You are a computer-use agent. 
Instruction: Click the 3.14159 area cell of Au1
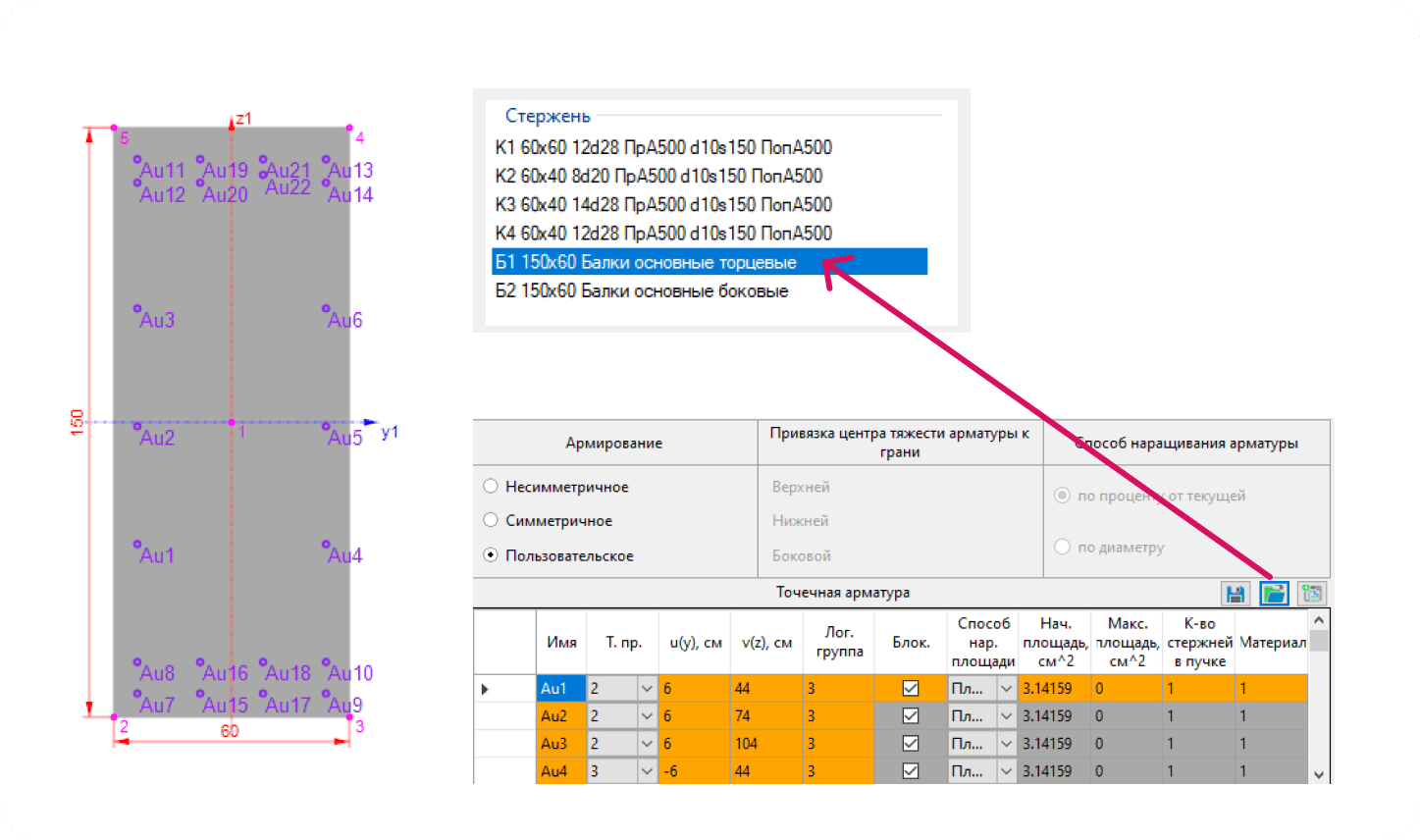1055,689
